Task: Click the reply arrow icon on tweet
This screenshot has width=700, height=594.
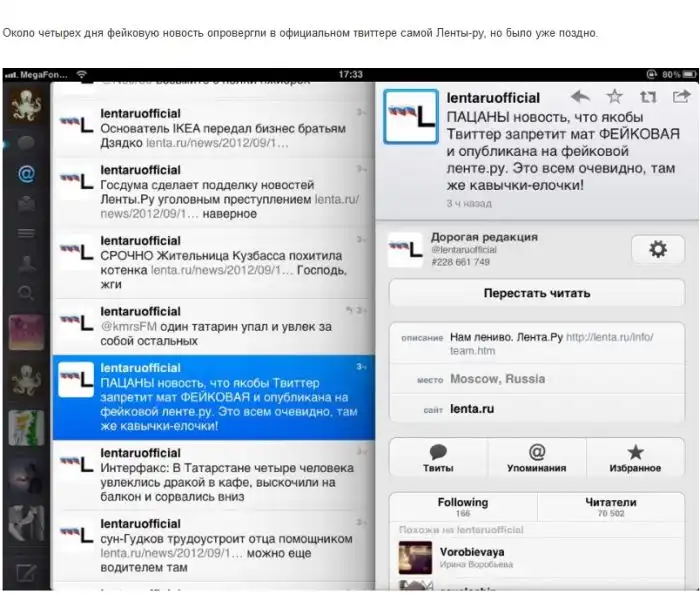Action: 580,97
